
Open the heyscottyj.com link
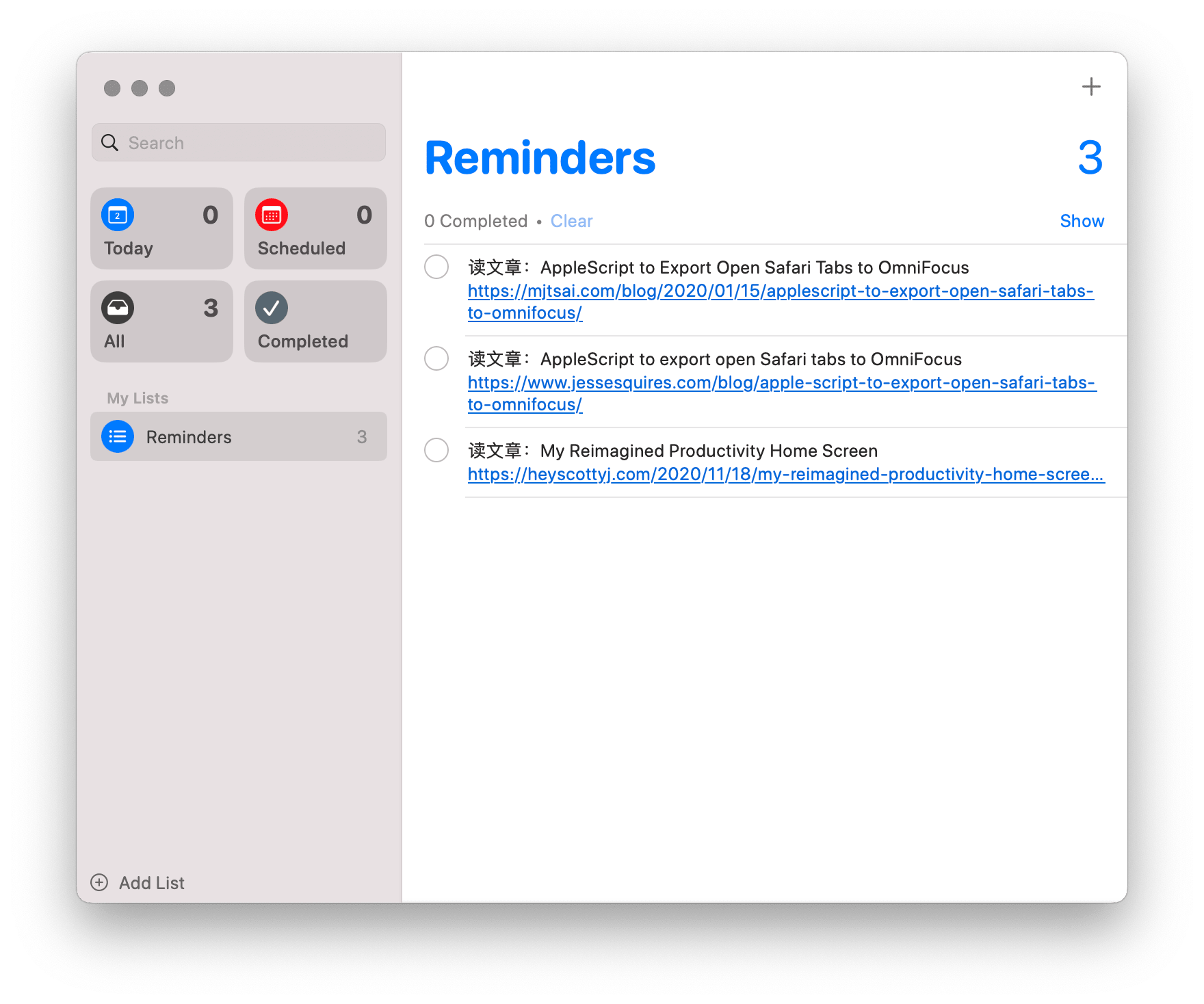[x=786, y=474]
